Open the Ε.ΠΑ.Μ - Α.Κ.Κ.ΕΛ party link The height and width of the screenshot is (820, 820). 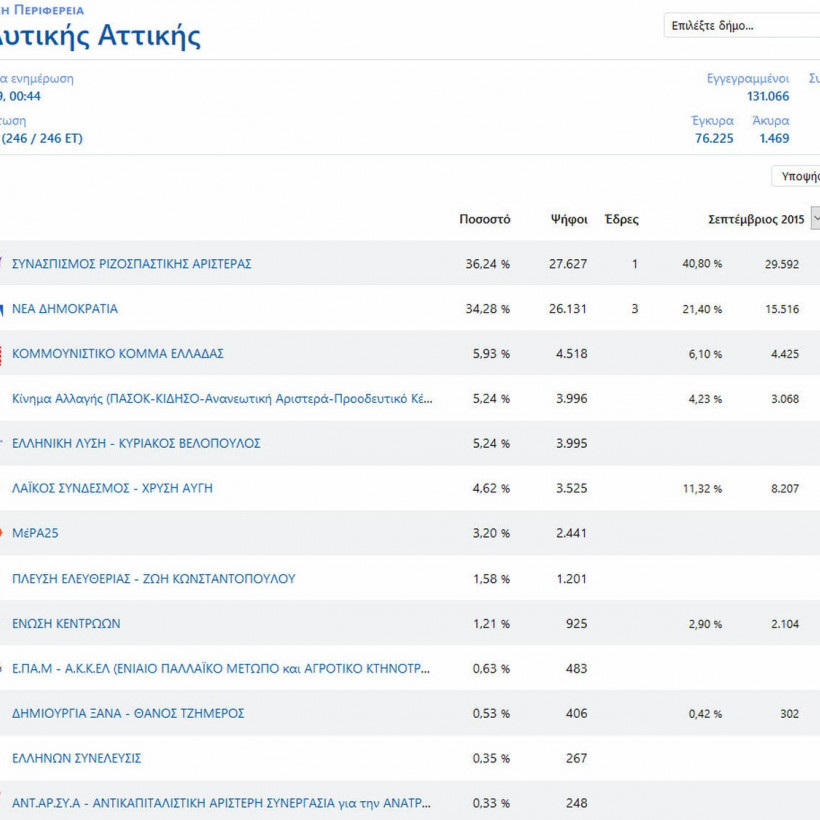click(x=221, y=668)
